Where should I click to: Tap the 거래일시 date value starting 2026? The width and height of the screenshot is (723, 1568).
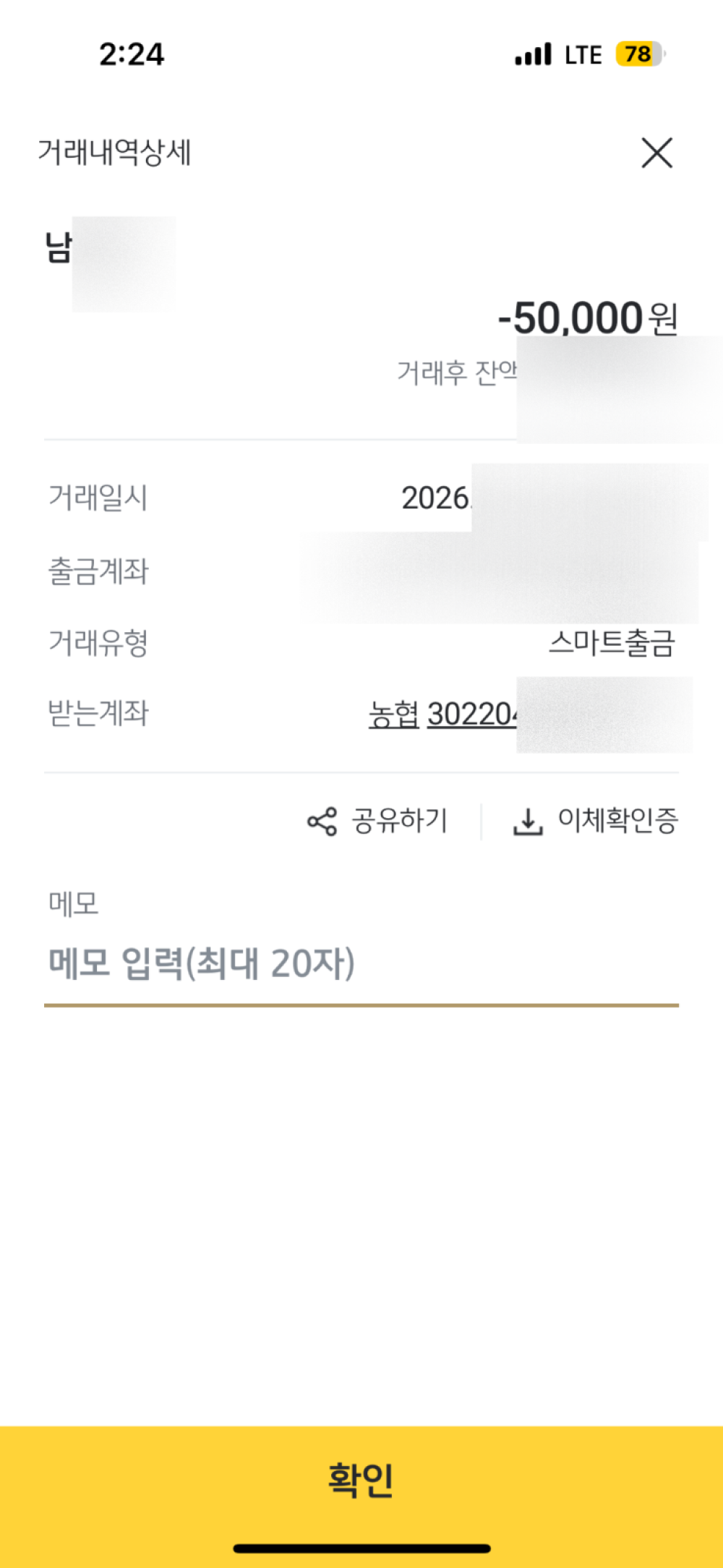[436, 498]
